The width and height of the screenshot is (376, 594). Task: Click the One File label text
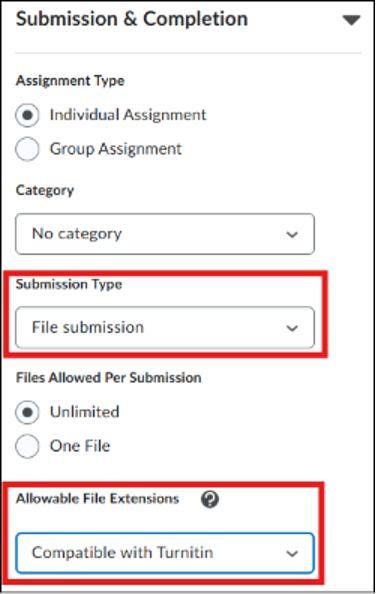coord(80,446)
